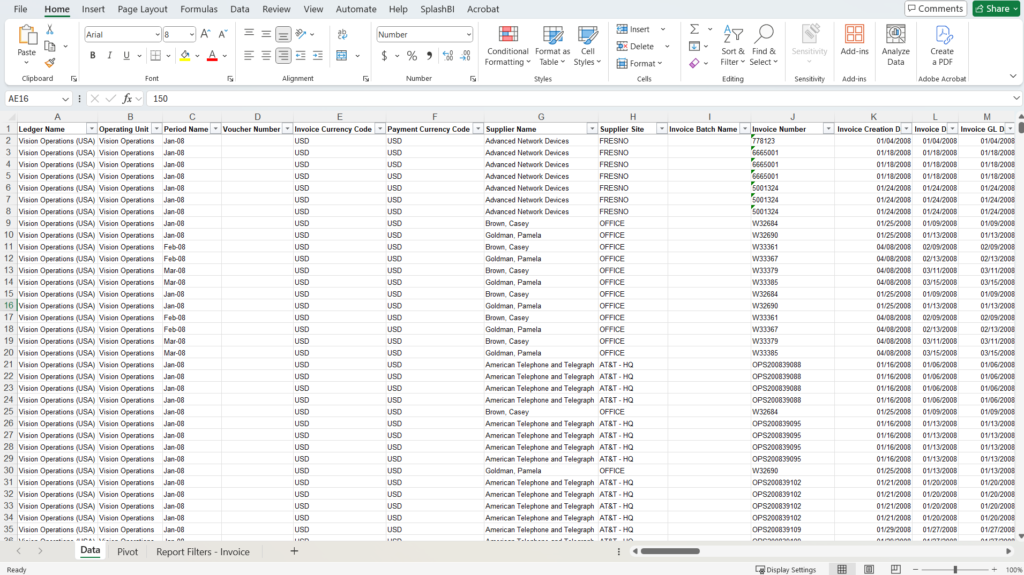Click the AutoSum sigma icon
Image resolution: width=1024 pixels, height=575 pixels.
coord(694,29)
